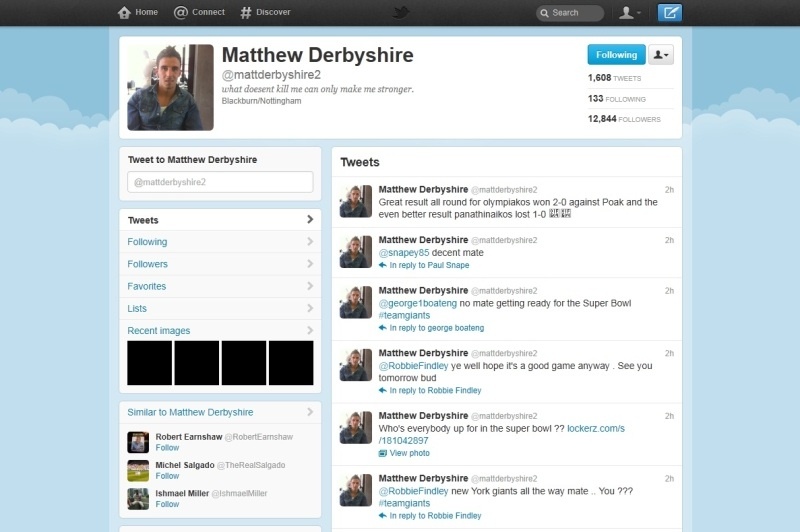Click In reply to Paul Snape
Image resolution: width=800 pixels, height=532 pixels.
pos(429,265)
